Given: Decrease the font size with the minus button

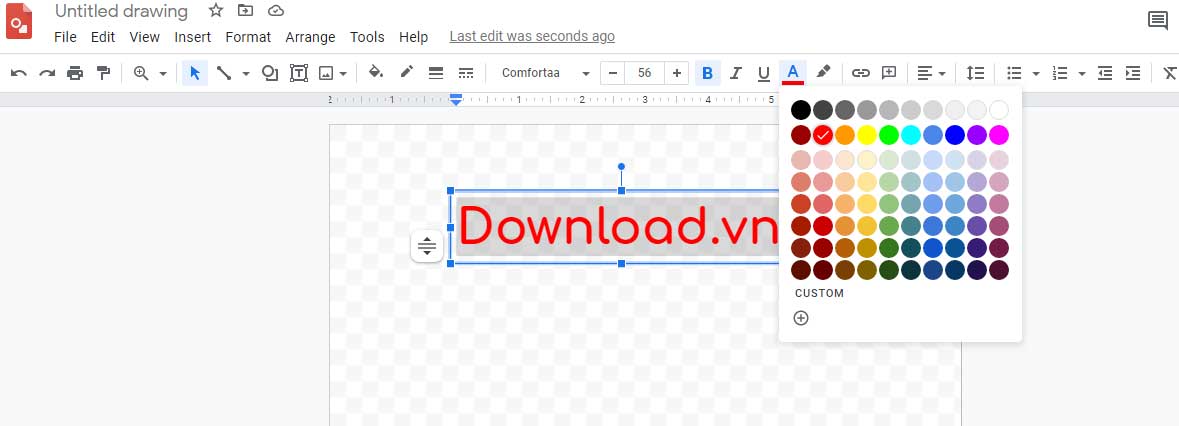Looking at the screenshot, I should click(x=613, y=73).
